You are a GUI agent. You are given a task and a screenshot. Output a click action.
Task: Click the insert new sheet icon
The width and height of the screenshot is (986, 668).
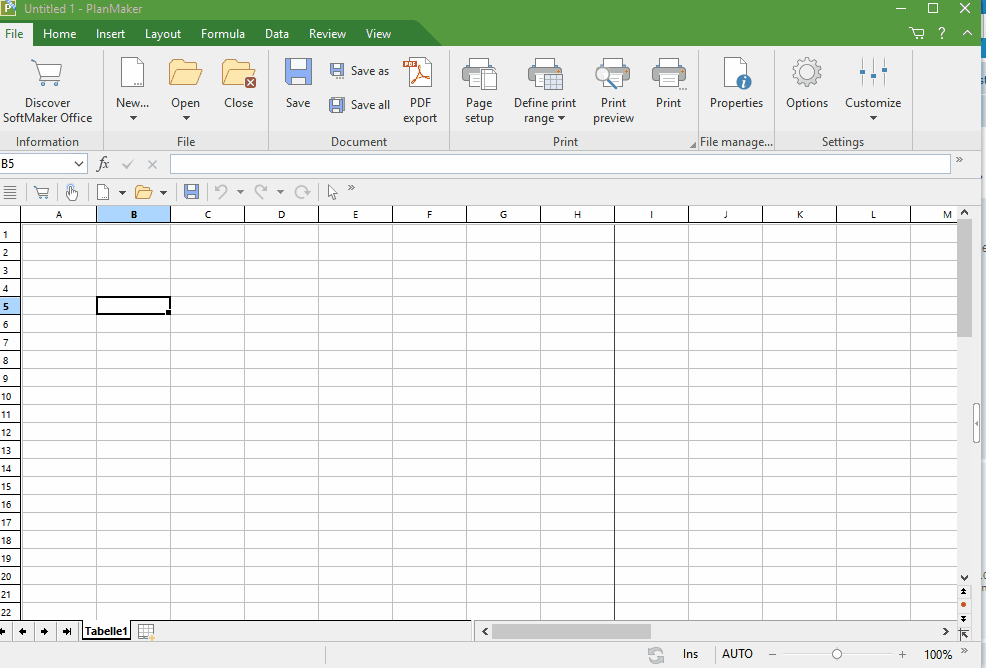[146, 631]
